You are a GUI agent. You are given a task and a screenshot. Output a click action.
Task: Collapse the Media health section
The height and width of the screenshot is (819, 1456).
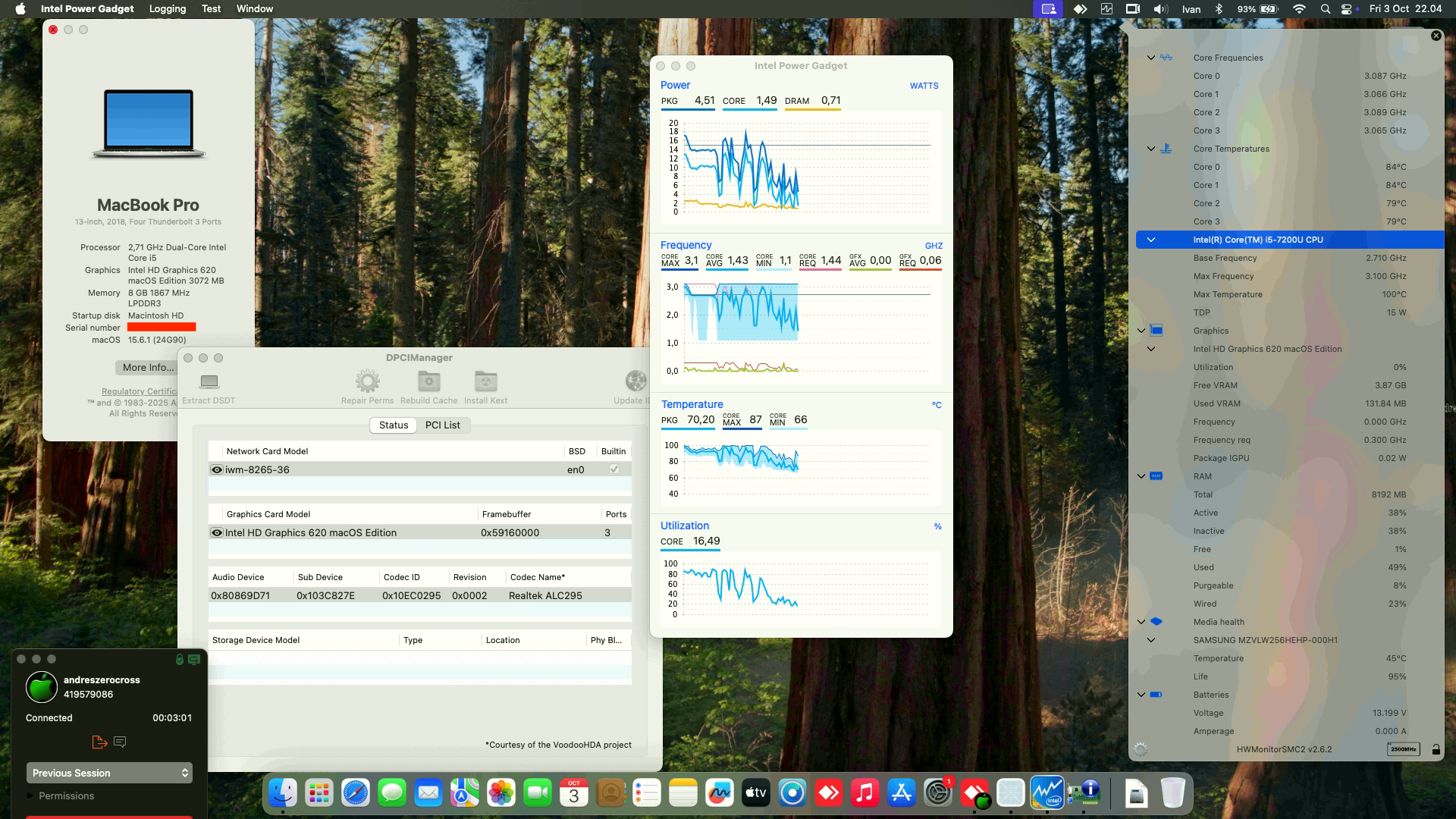tap(1141, 622)
